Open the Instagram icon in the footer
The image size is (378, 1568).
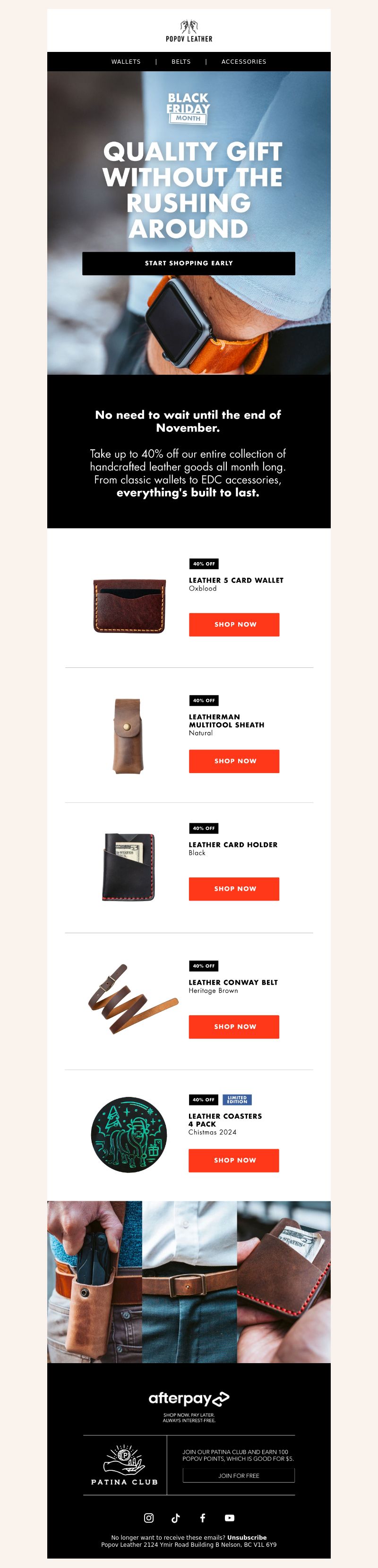coord(149,1517)
